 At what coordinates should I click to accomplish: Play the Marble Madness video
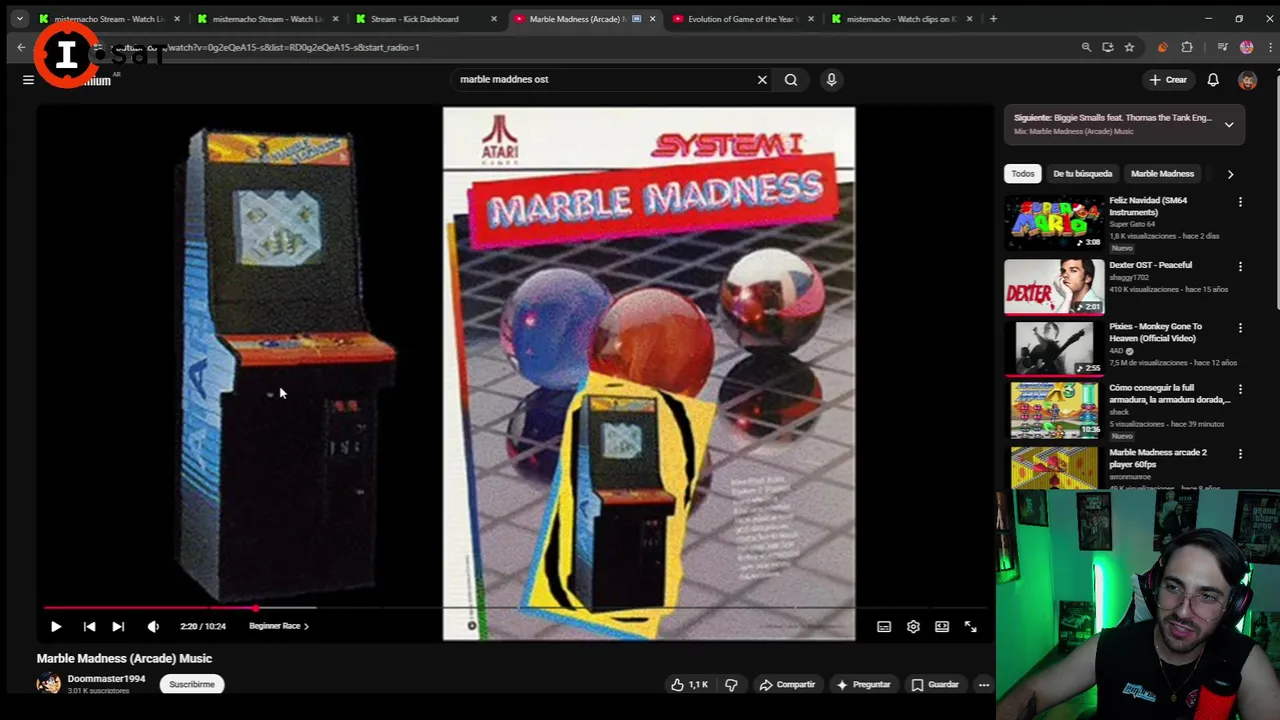[56, 626]
